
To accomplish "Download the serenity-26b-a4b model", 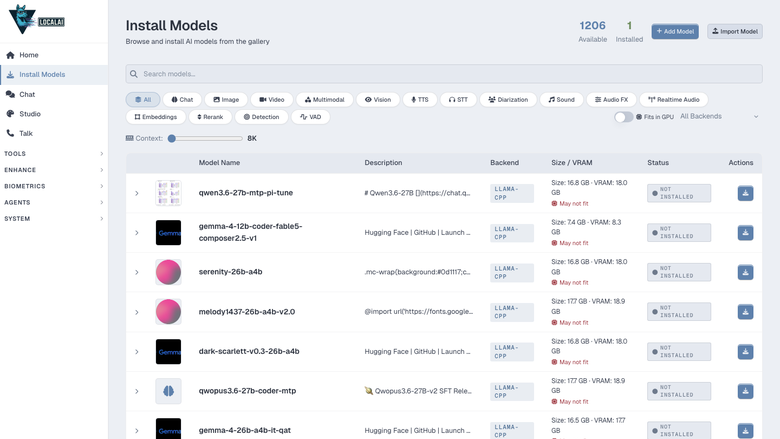I will click(745, 272).
